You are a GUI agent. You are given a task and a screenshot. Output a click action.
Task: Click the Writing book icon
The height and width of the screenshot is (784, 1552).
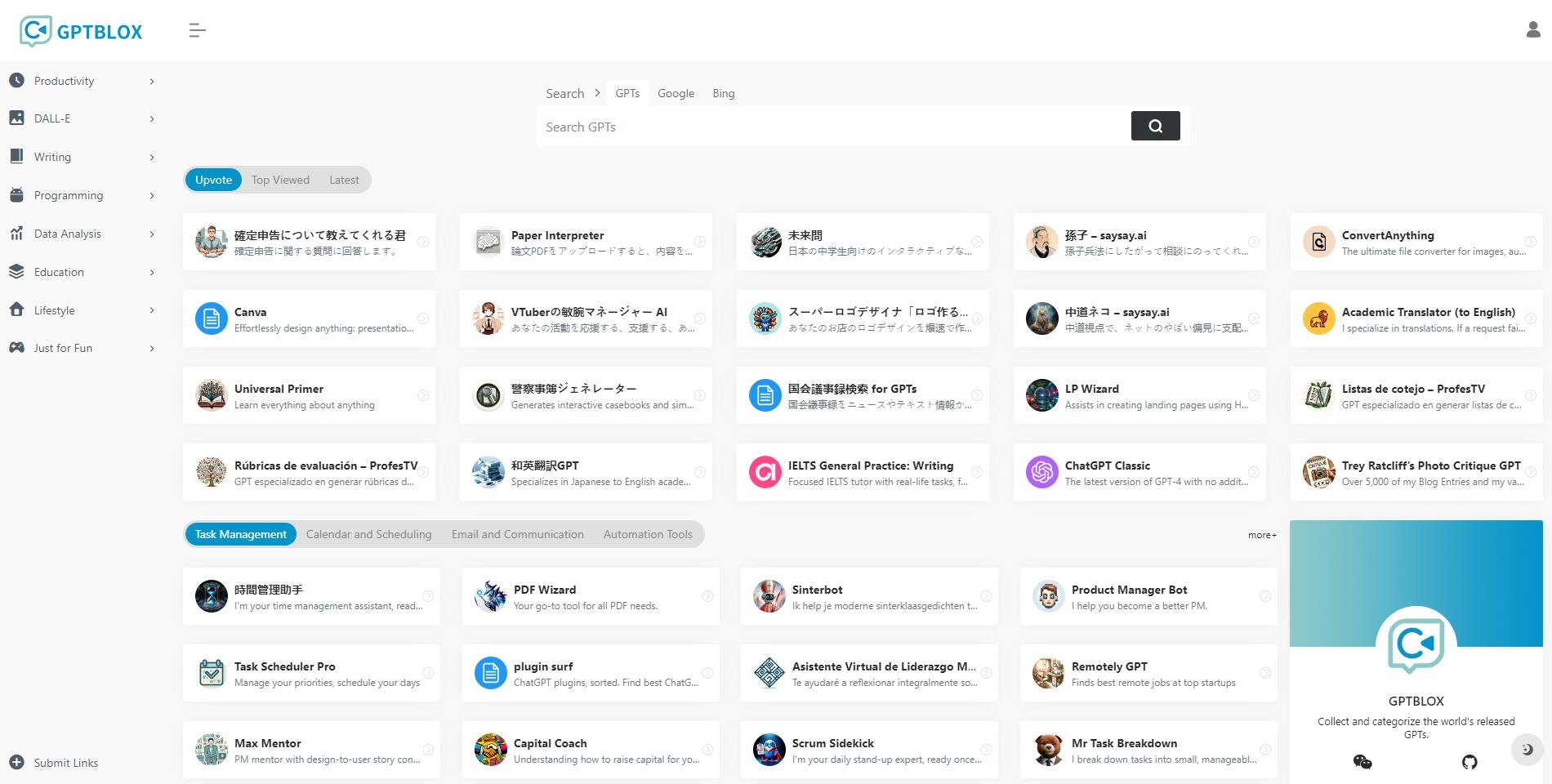(x=16, y=156)
